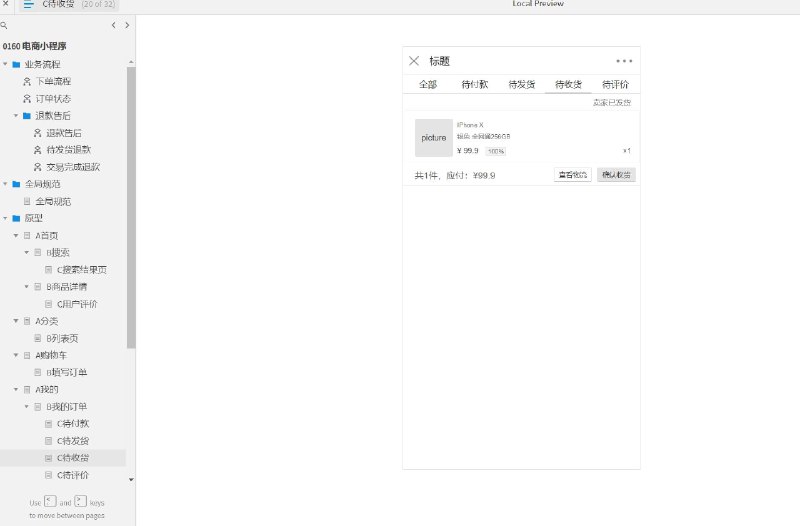Open the C用户评价 page
The image size is (800, 526).
[x=77, y=304]
